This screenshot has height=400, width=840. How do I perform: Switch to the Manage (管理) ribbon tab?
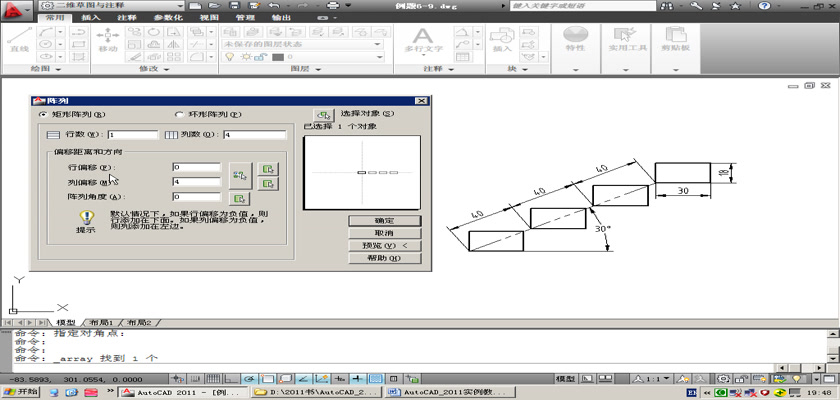[x=245, y=18]
